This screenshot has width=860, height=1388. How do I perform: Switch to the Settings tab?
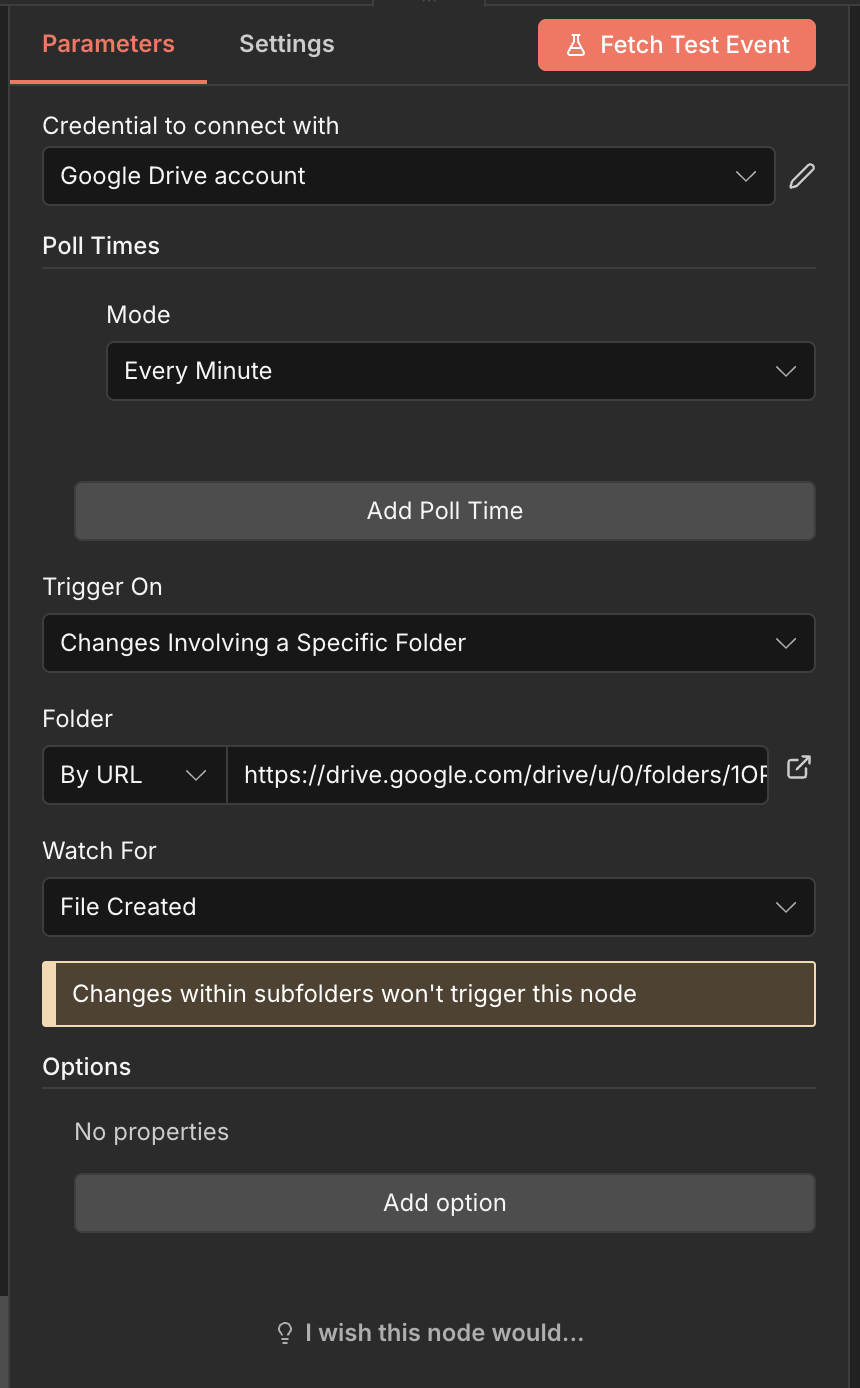coord(286,44)
